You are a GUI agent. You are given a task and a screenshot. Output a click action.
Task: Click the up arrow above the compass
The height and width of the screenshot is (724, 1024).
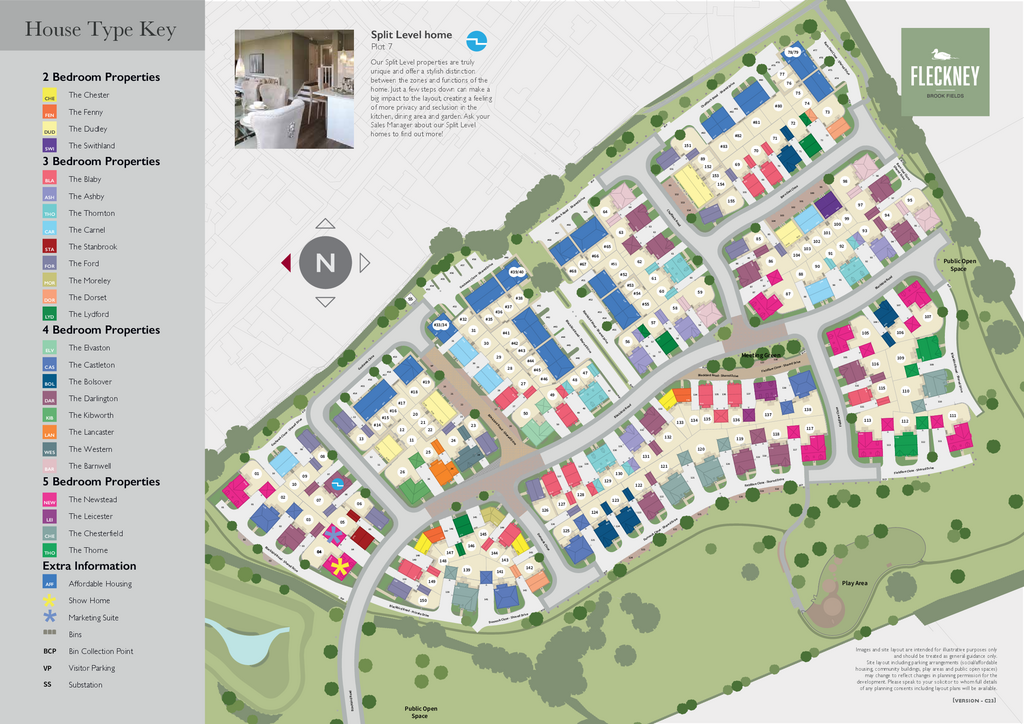[325, 224]
